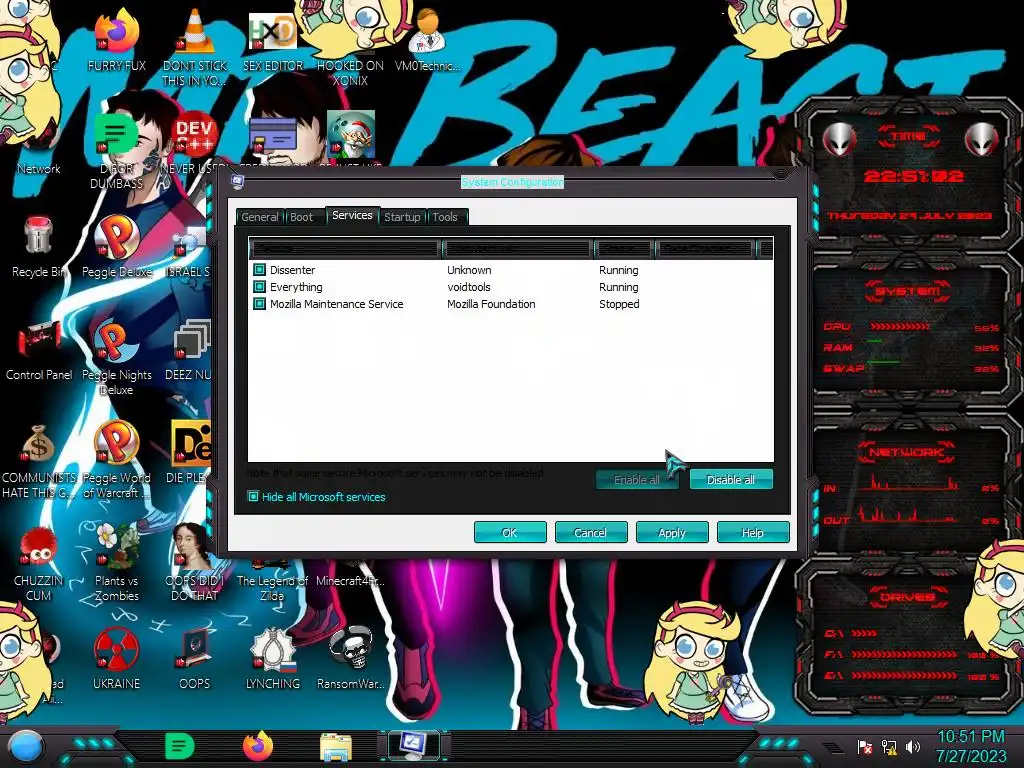This screenshot has height=768, width=1024.
Task: Open The Legend of Zilda shortcut
Action: point(272,581)
